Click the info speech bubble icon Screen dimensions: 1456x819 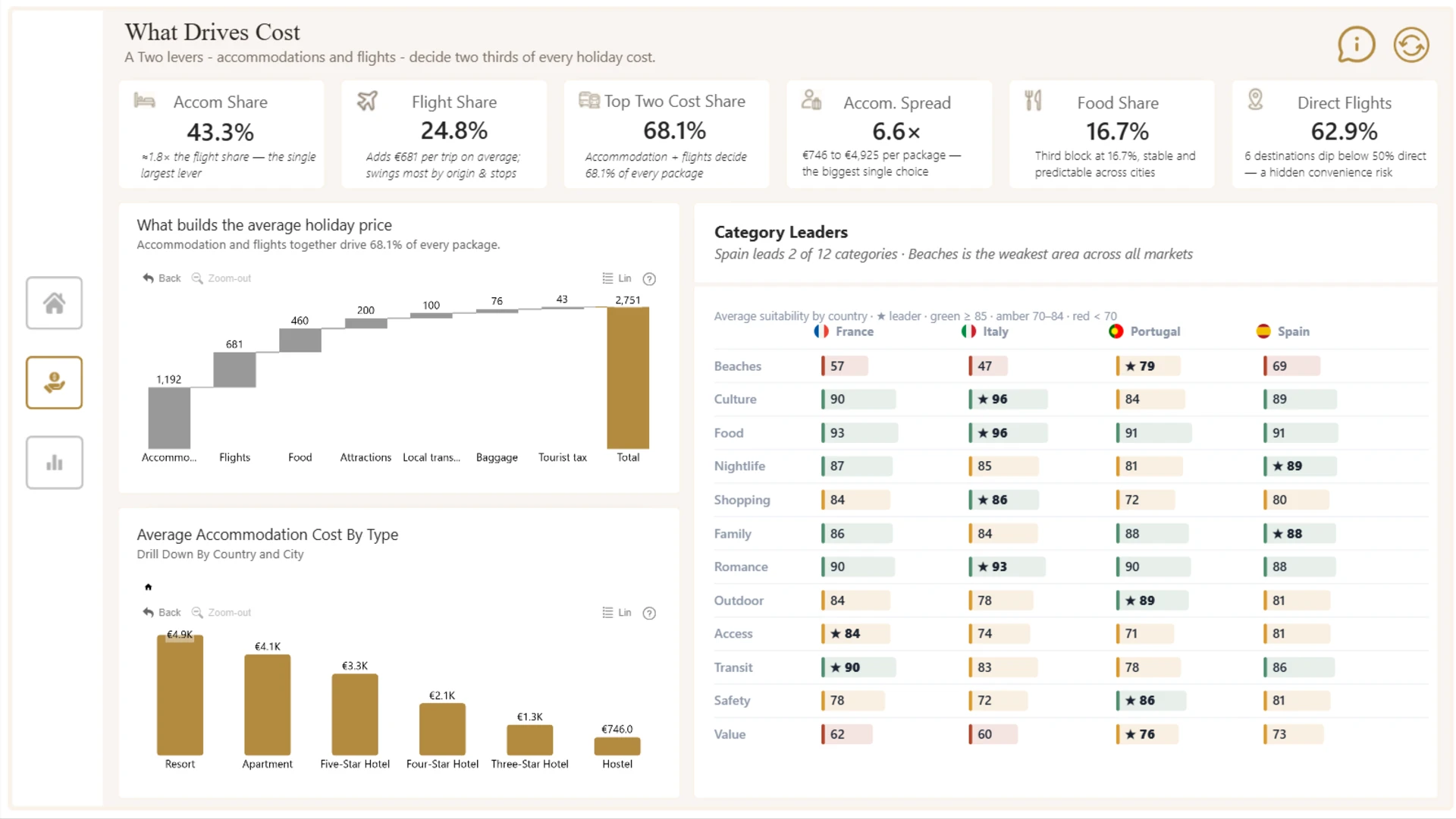coord(1356,45)
